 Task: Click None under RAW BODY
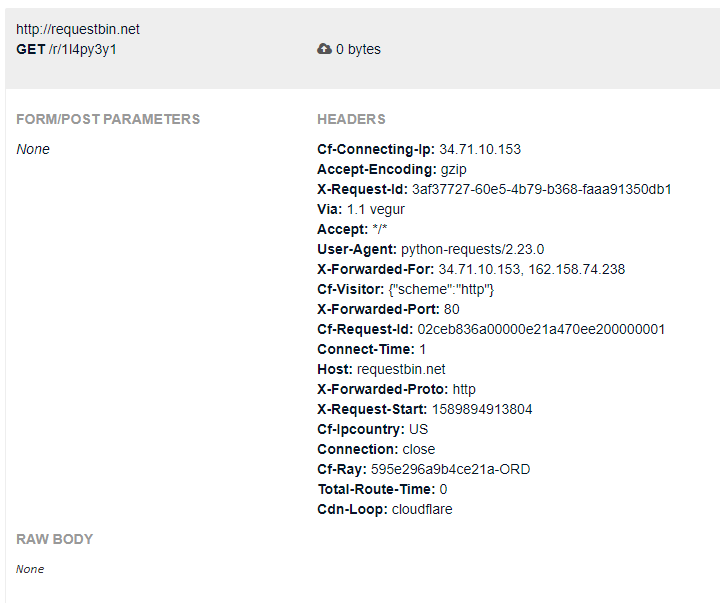pos(30,569)
